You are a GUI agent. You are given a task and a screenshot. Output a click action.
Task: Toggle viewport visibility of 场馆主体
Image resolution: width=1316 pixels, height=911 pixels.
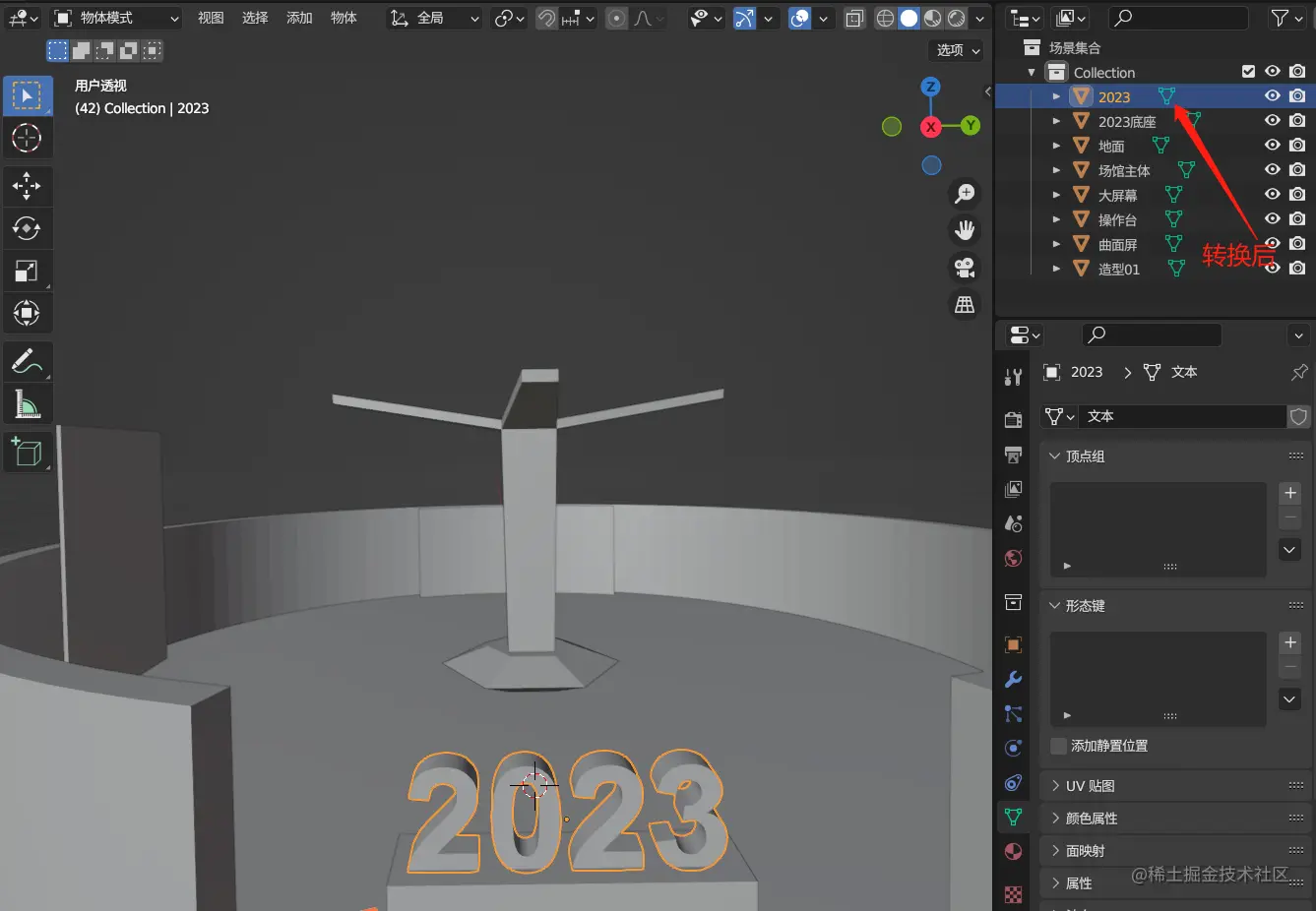(1273, 170)
